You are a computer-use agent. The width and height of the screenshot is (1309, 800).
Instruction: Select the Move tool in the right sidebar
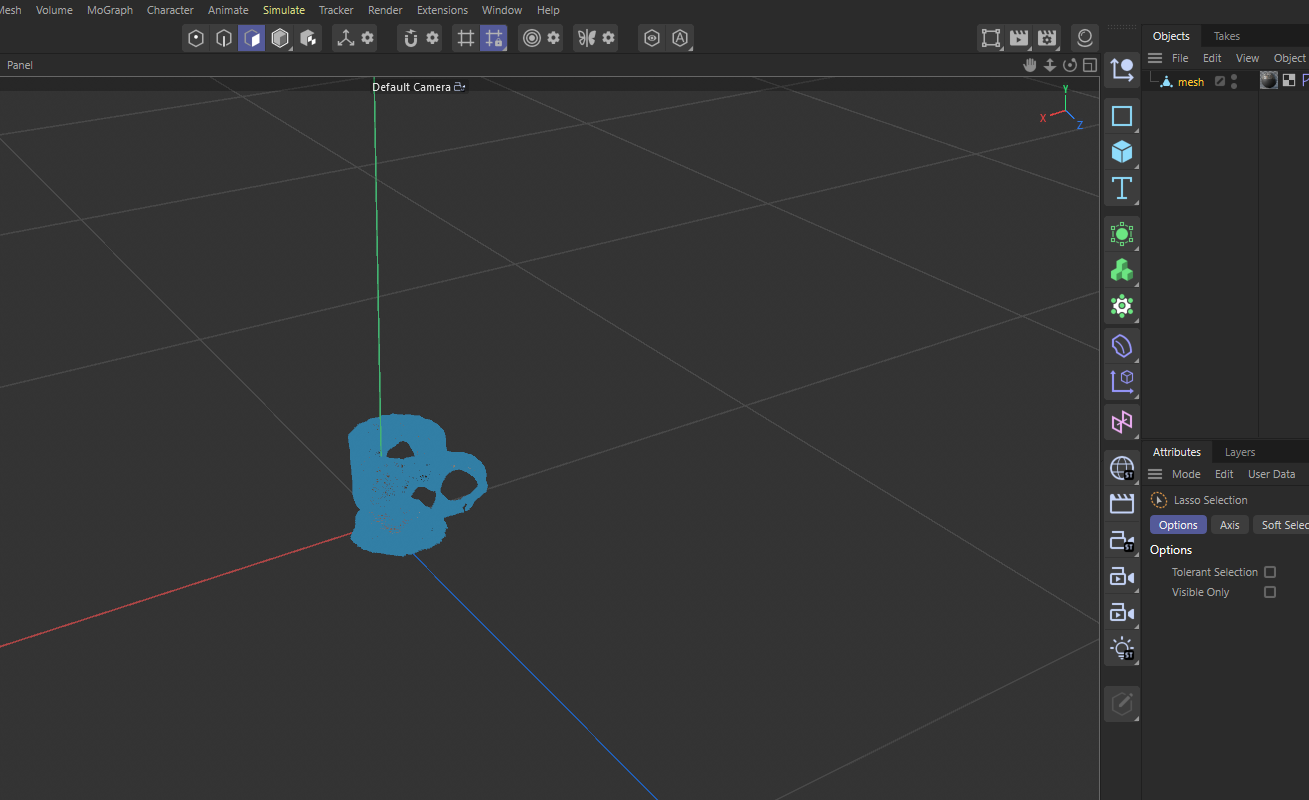(1122, 69)
